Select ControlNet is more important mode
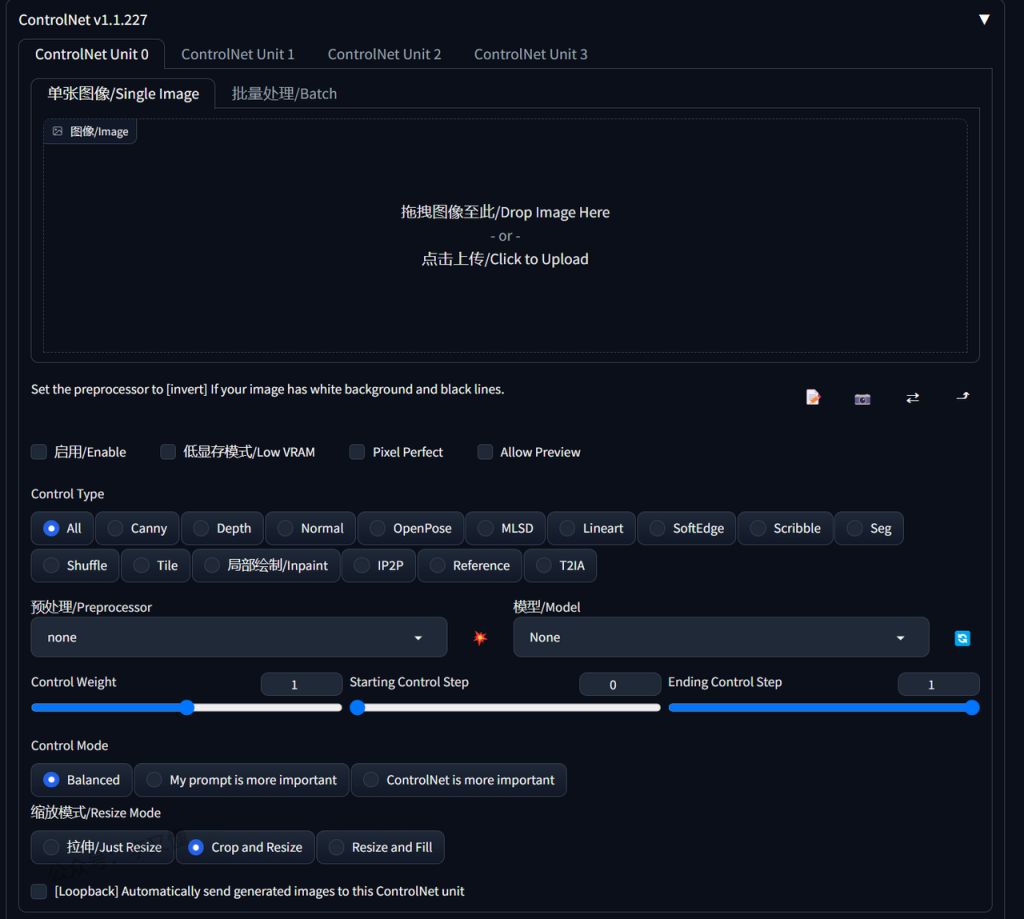Screen dimensions: 1024x919 pos(458,780)
